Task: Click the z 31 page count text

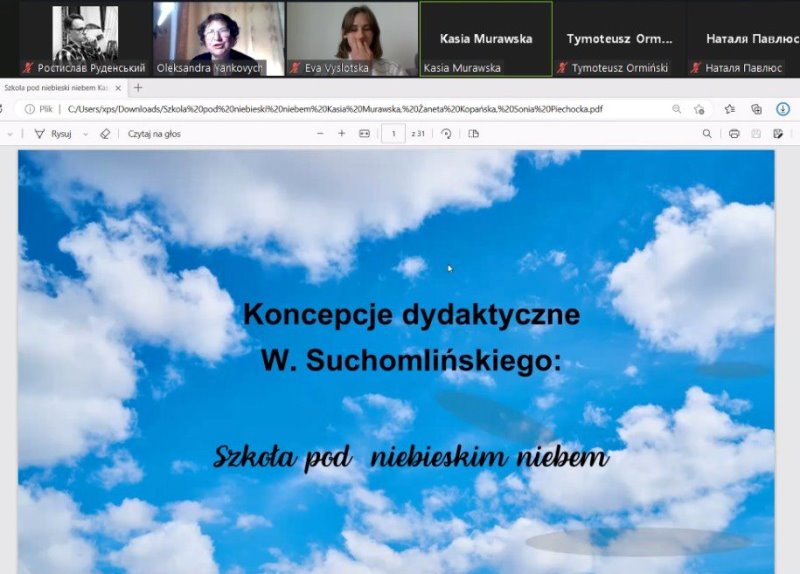Action: click(418, 134)
